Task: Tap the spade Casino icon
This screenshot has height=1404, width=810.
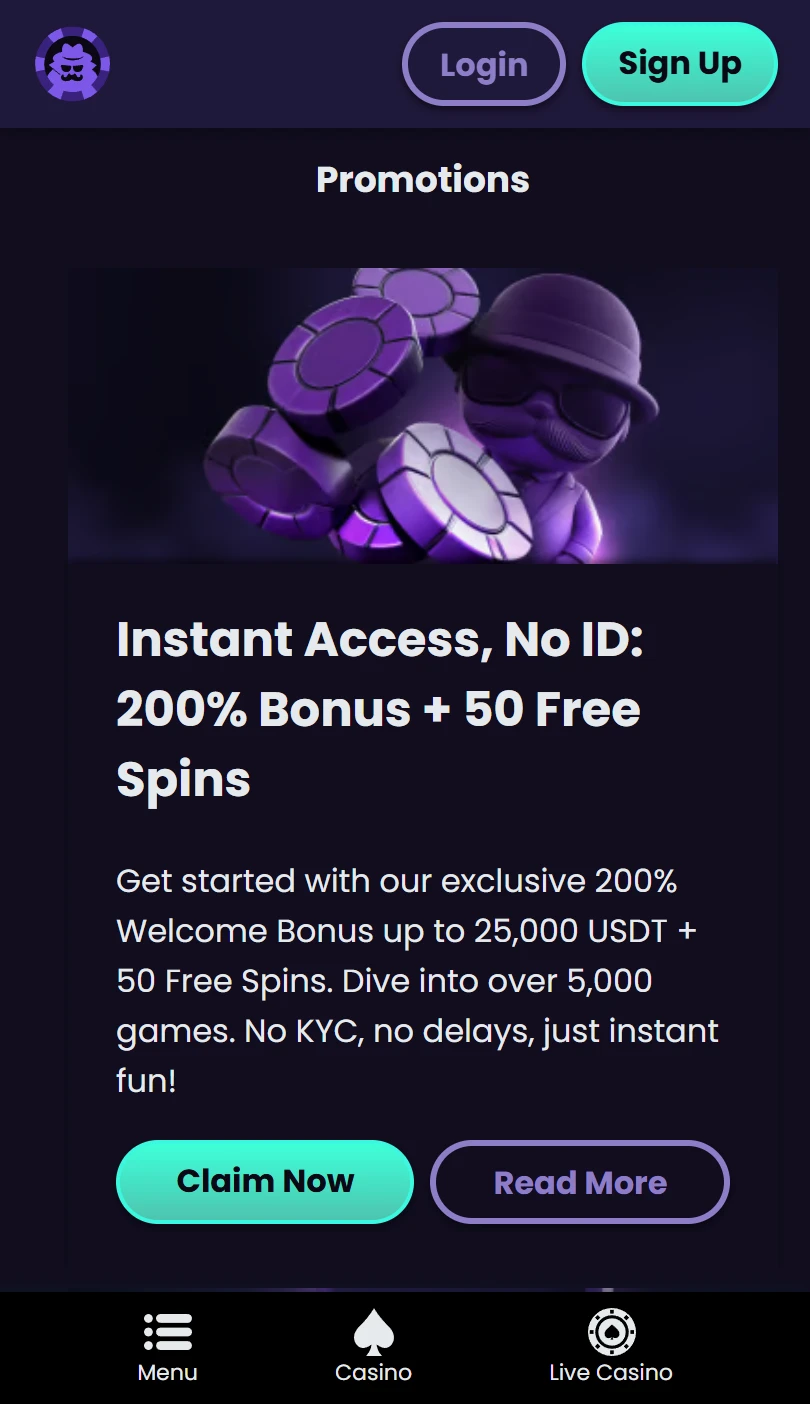Action: (x=374, y=1332)
